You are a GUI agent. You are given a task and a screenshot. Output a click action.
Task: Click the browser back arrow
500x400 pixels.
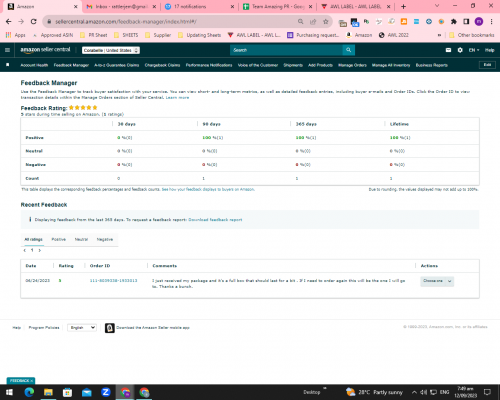[9, 22]
